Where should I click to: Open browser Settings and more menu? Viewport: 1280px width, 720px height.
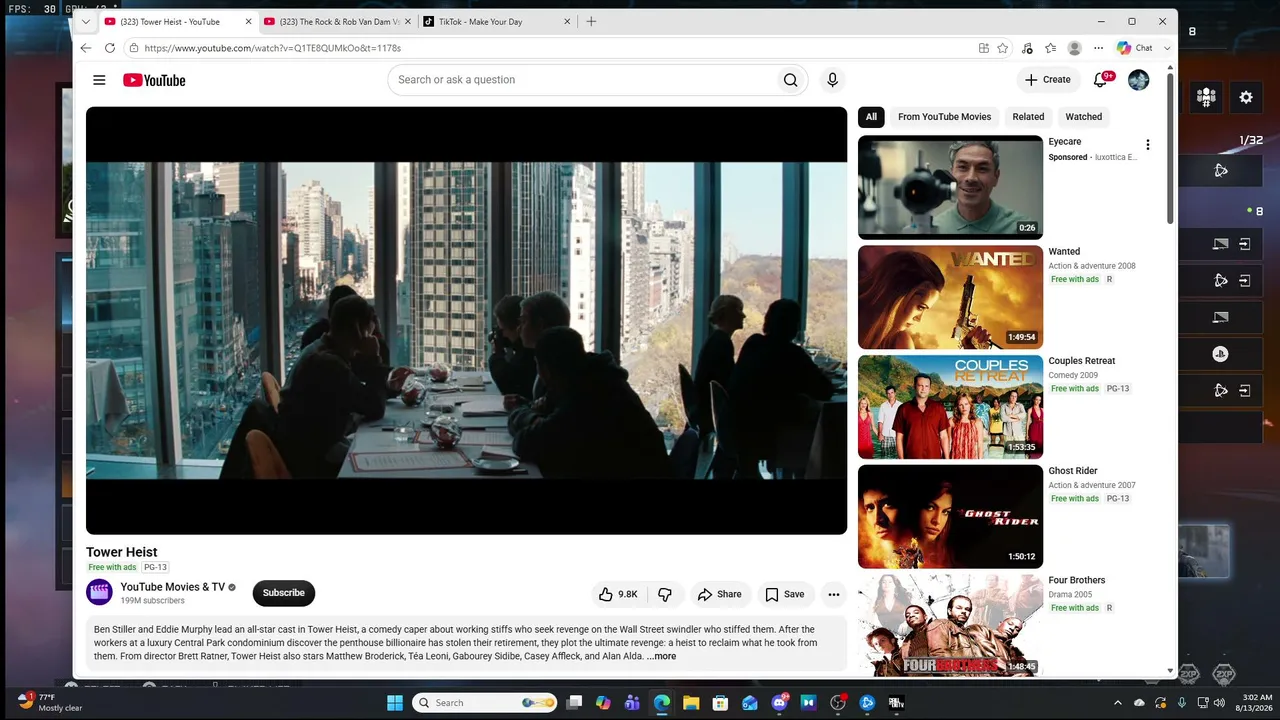coord(1098,48)
